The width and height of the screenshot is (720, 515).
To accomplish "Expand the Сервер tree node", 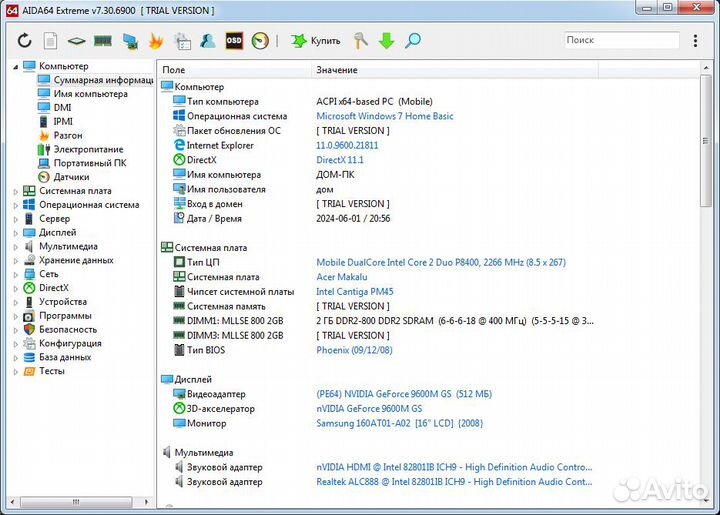I will click(15, 219).
